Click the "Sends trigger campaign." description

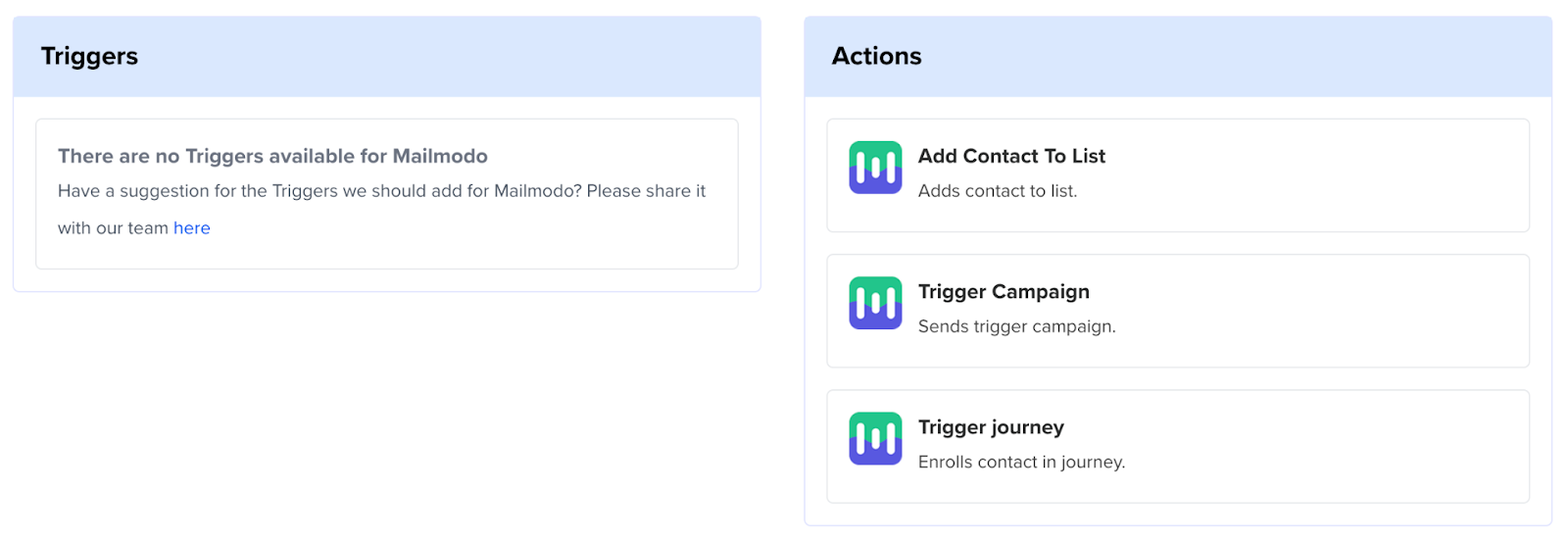pyautogui.click(x=1017, y=326)
